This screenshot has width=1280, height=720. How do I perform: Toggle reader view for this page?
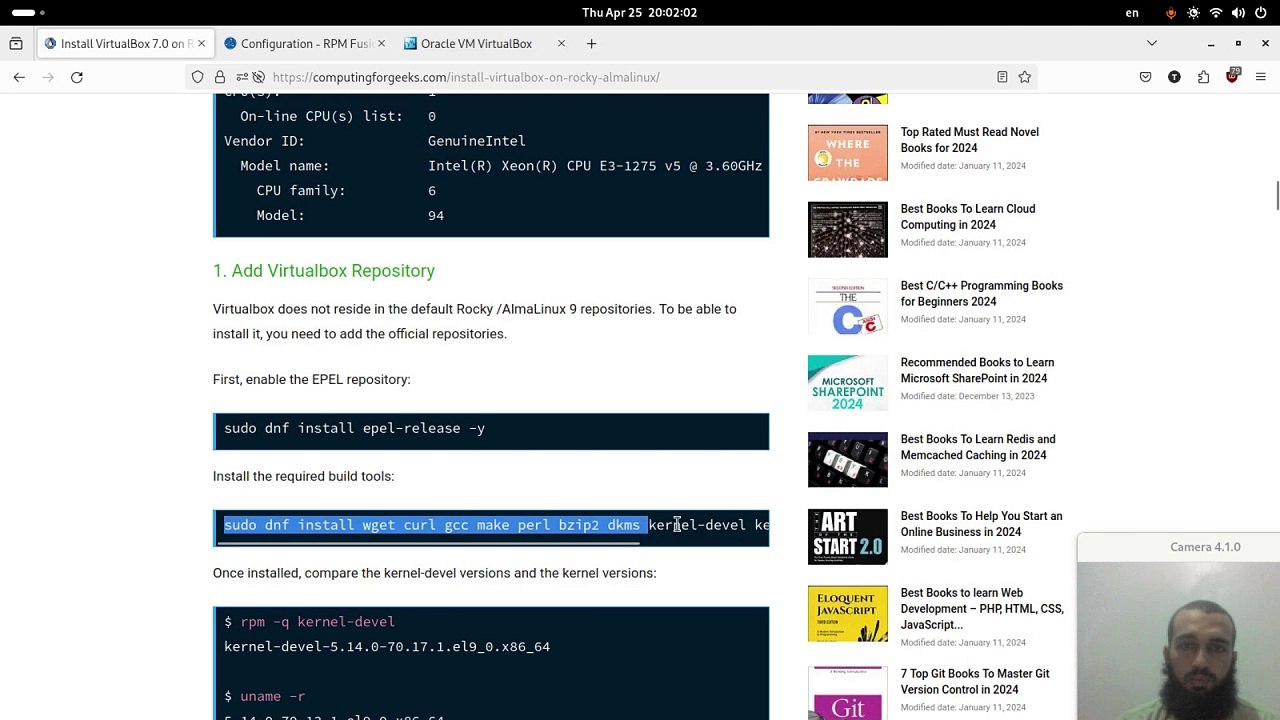(1002, 77)
